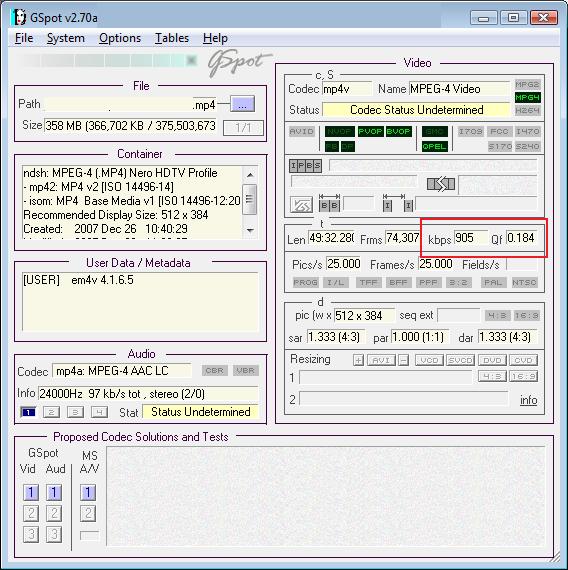Click the NVOP indicator
Viewport: 568px width, 570px height.
click(x=340, y=131)
